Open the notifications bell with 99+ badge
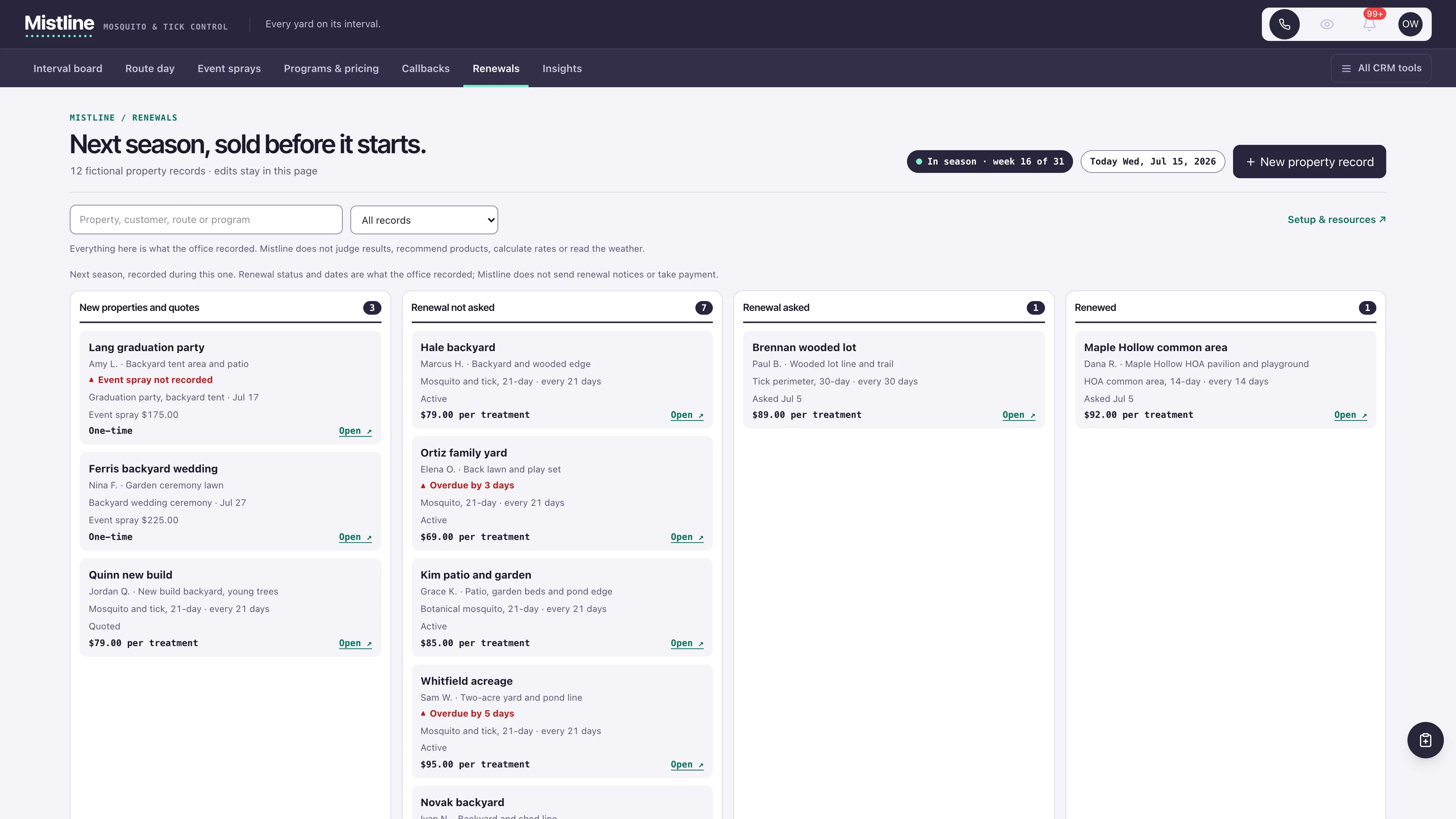The width and height of the screenshot is (1456, 819). click(1369, 24)
